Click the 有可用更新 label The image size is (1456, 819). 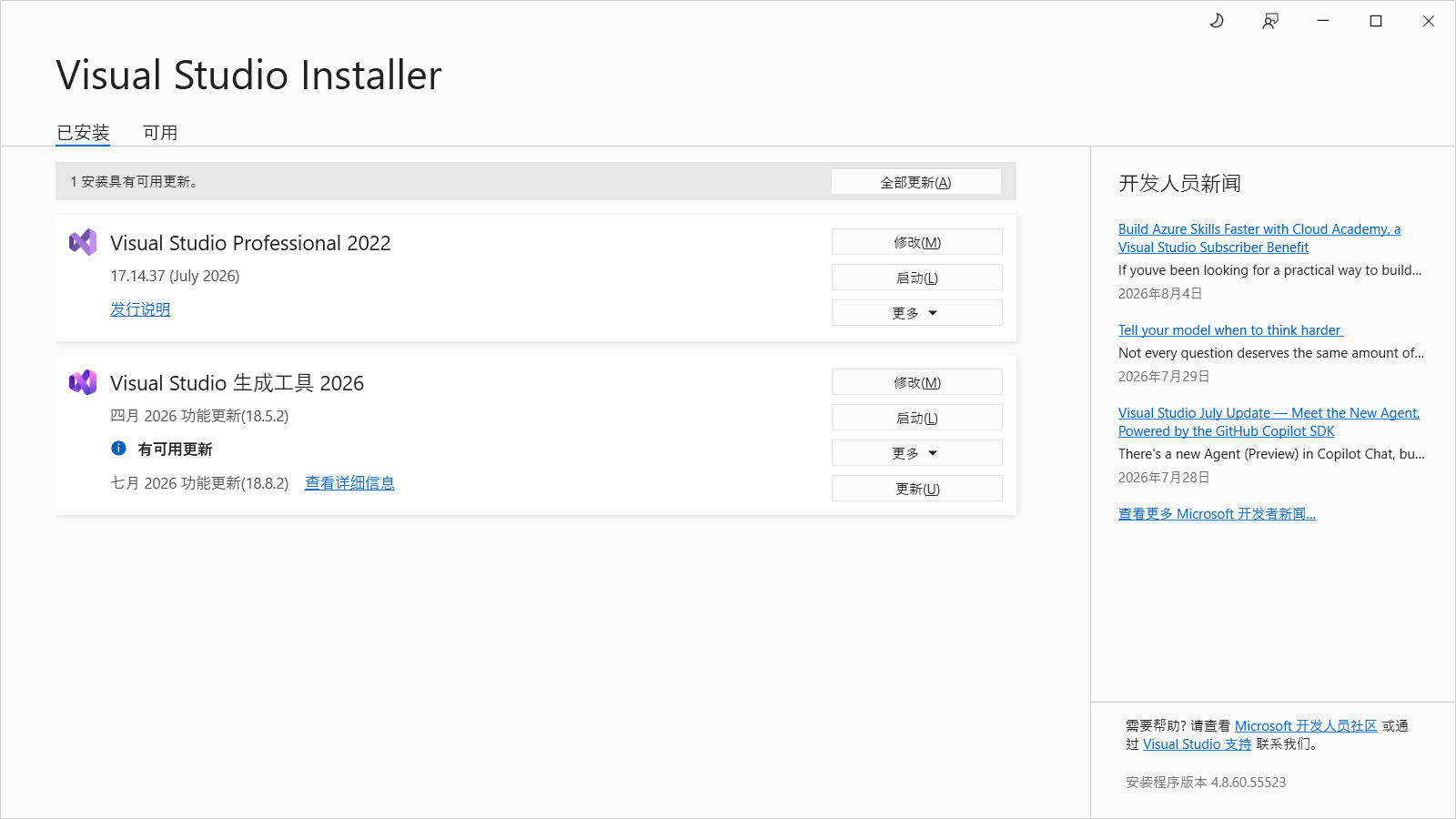click(x=175, y=450)
